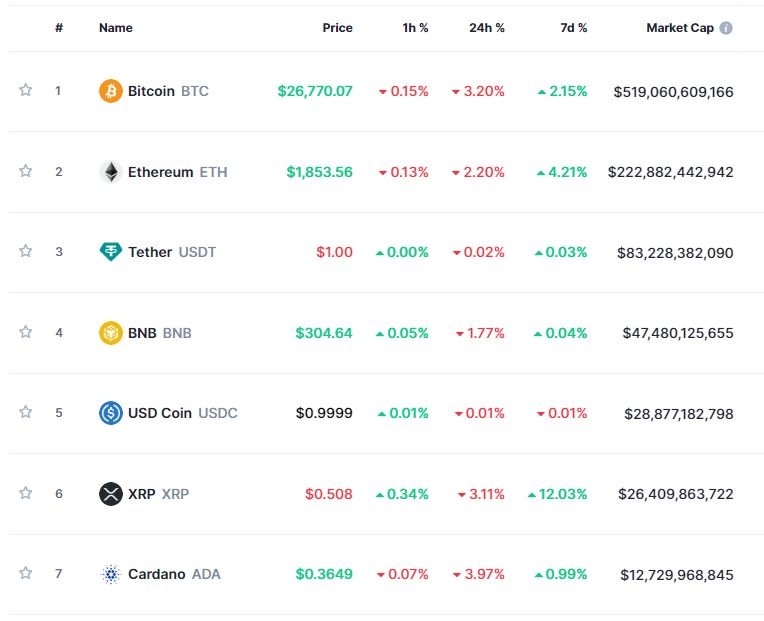Star Bitcoin to add to watchlist
764x621 pixels.
[x=26, y=91]
